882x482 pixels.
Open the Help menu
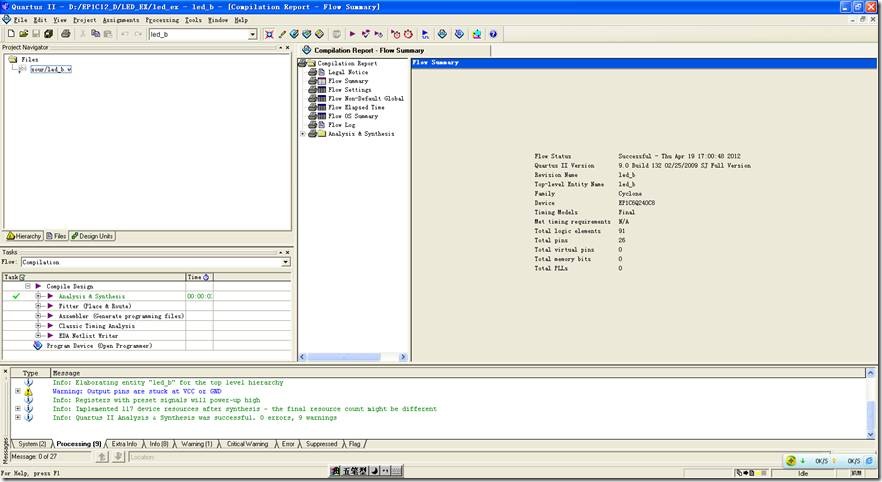[241, 20]
